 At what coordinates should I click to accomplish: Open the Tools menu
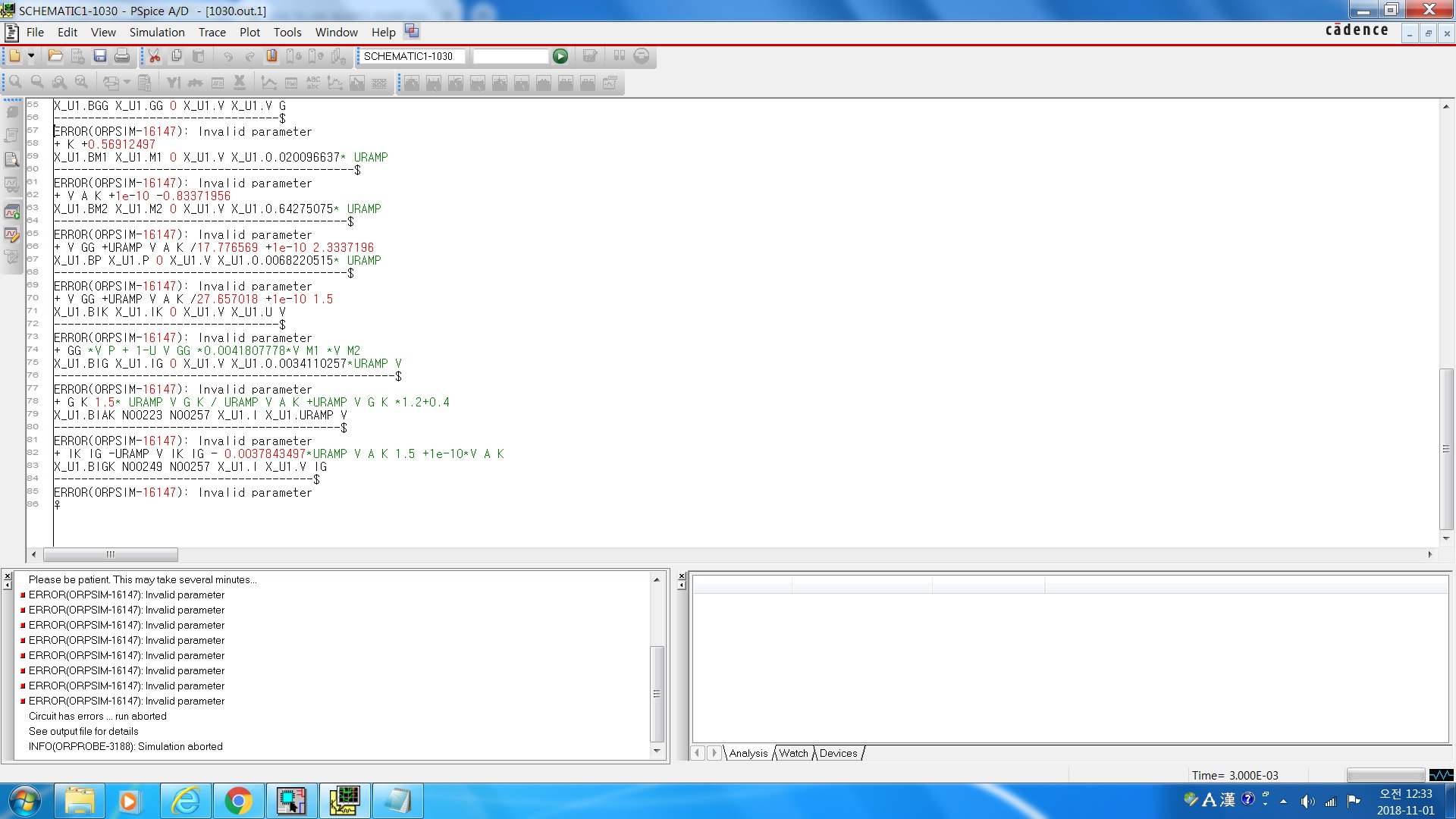pos(287,32)
